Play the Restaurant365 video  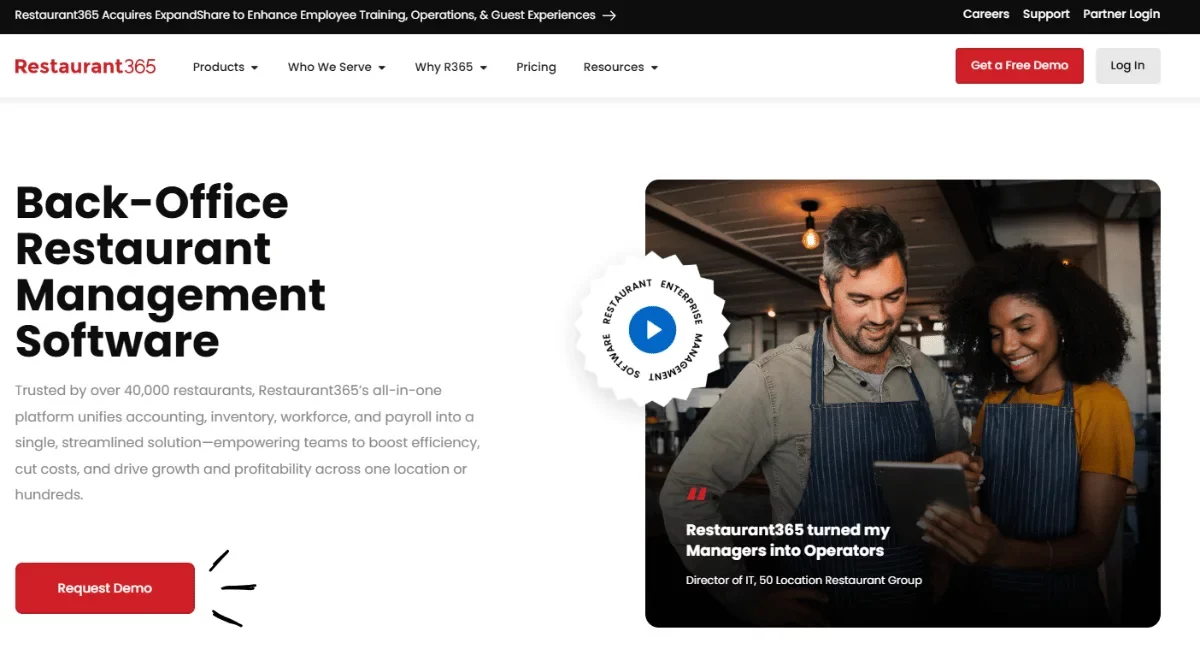(x=651, y=330)
